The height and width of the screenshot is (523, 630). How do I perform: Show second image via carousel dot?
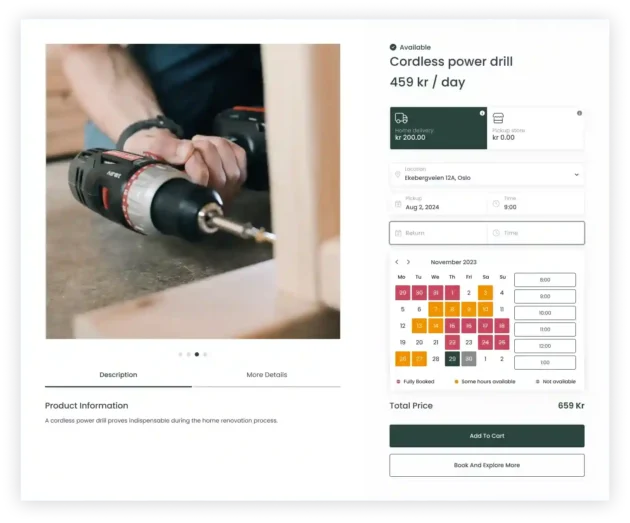(188, 354)
